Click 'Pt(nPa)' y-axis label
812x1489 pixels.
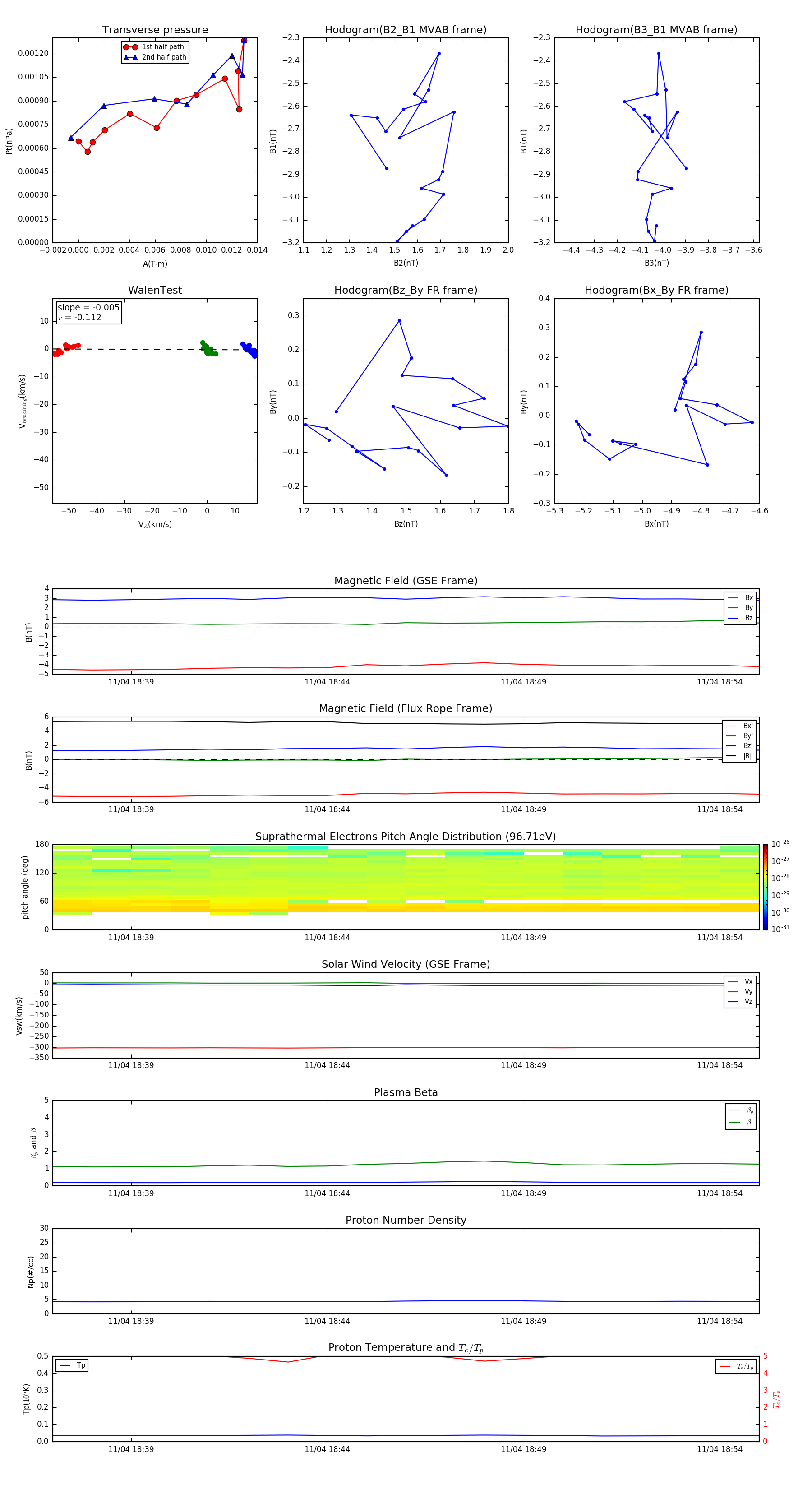9,141
